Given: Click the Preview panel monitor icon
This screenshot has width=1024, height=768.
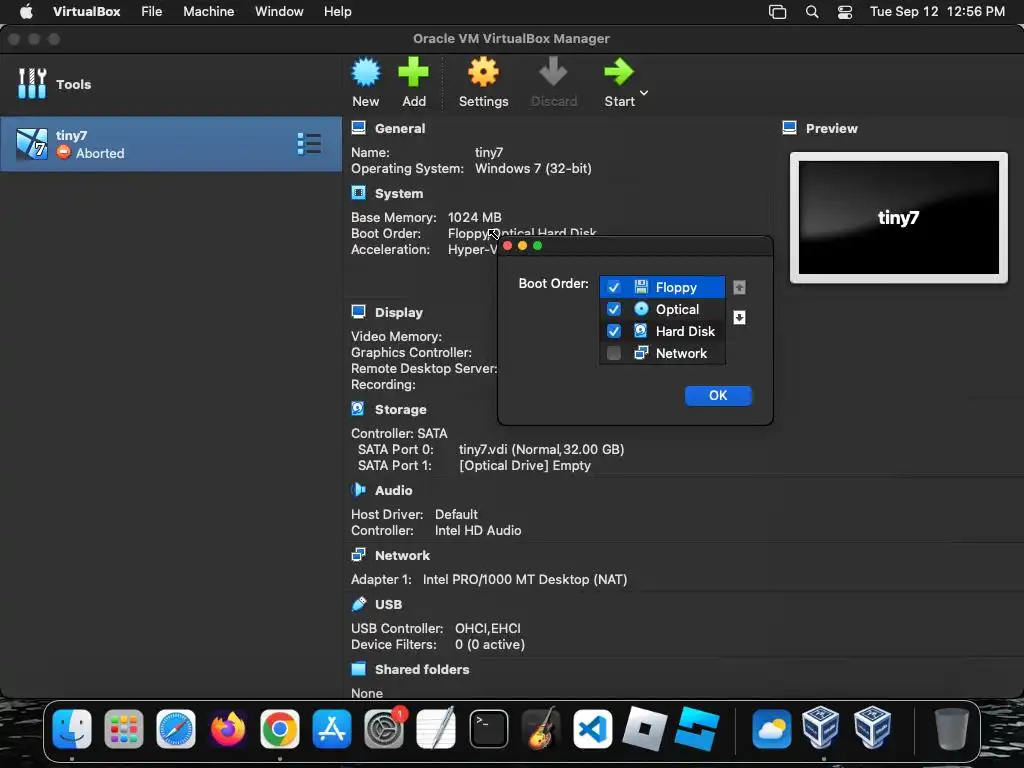Looking at the screenshot, I should tap(790, 128).
